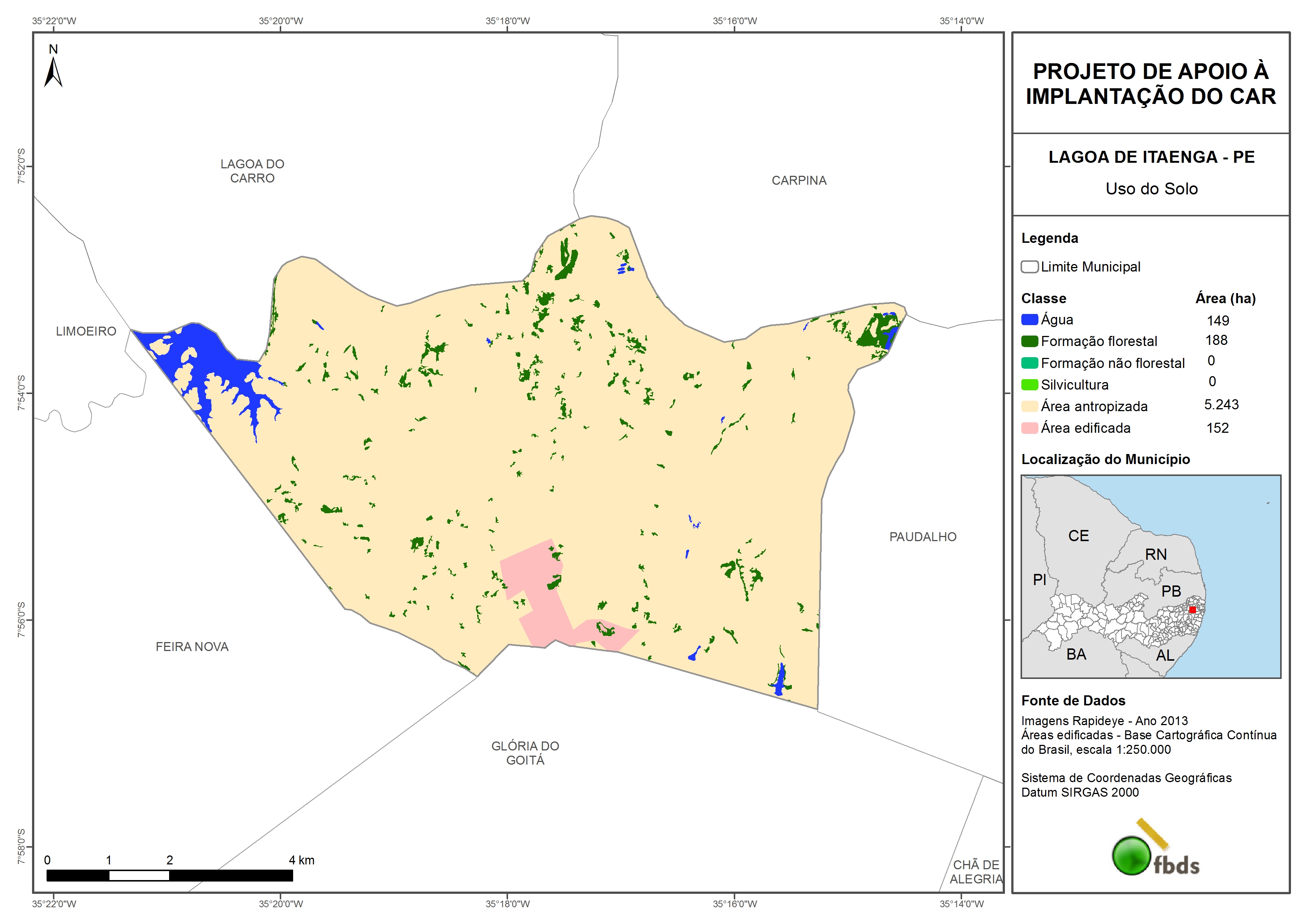Click the red location marker on inset map

[x=1192, y=610]
